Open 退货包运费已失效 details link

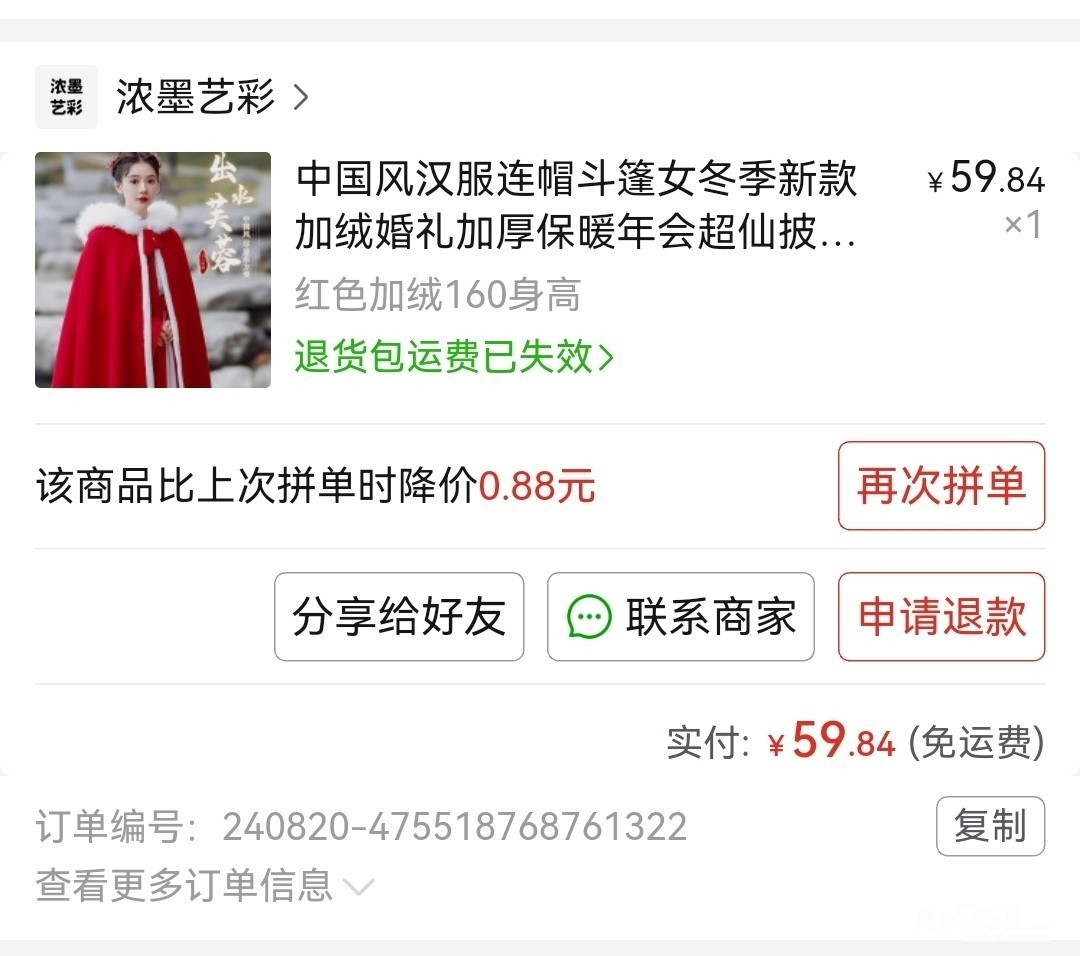(x=454, y=357)
